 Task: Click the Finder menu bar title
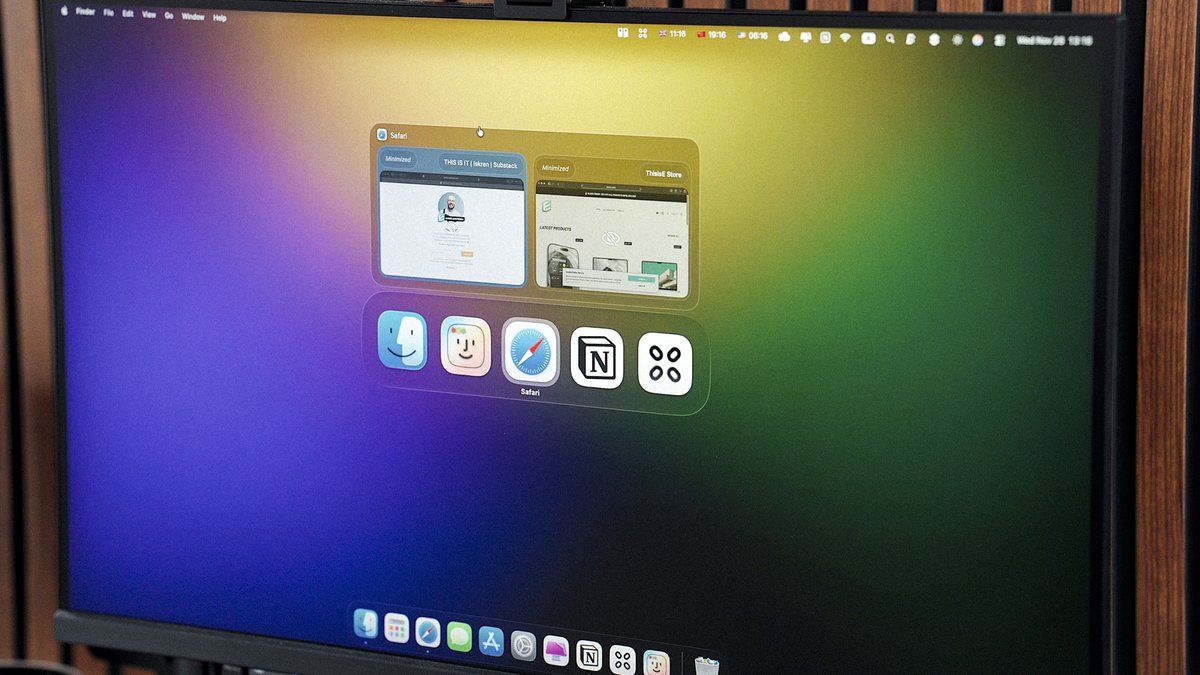point(85,13)
